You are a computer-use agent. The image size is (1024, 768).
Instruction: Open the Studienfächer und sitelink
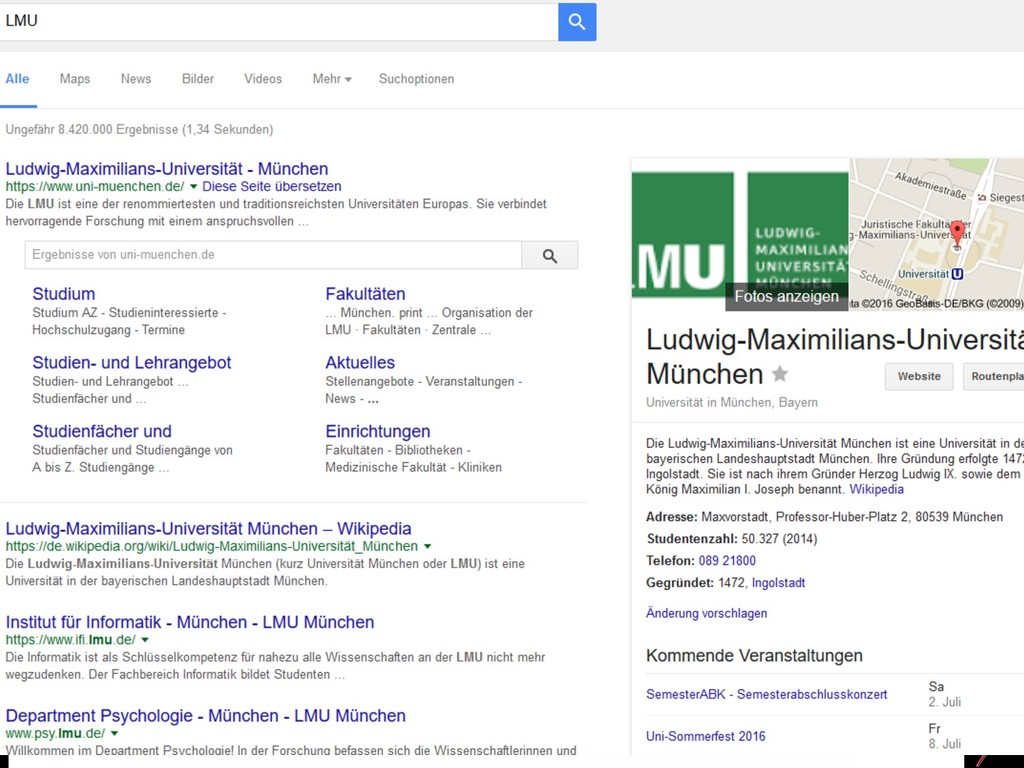pos(102,431)
